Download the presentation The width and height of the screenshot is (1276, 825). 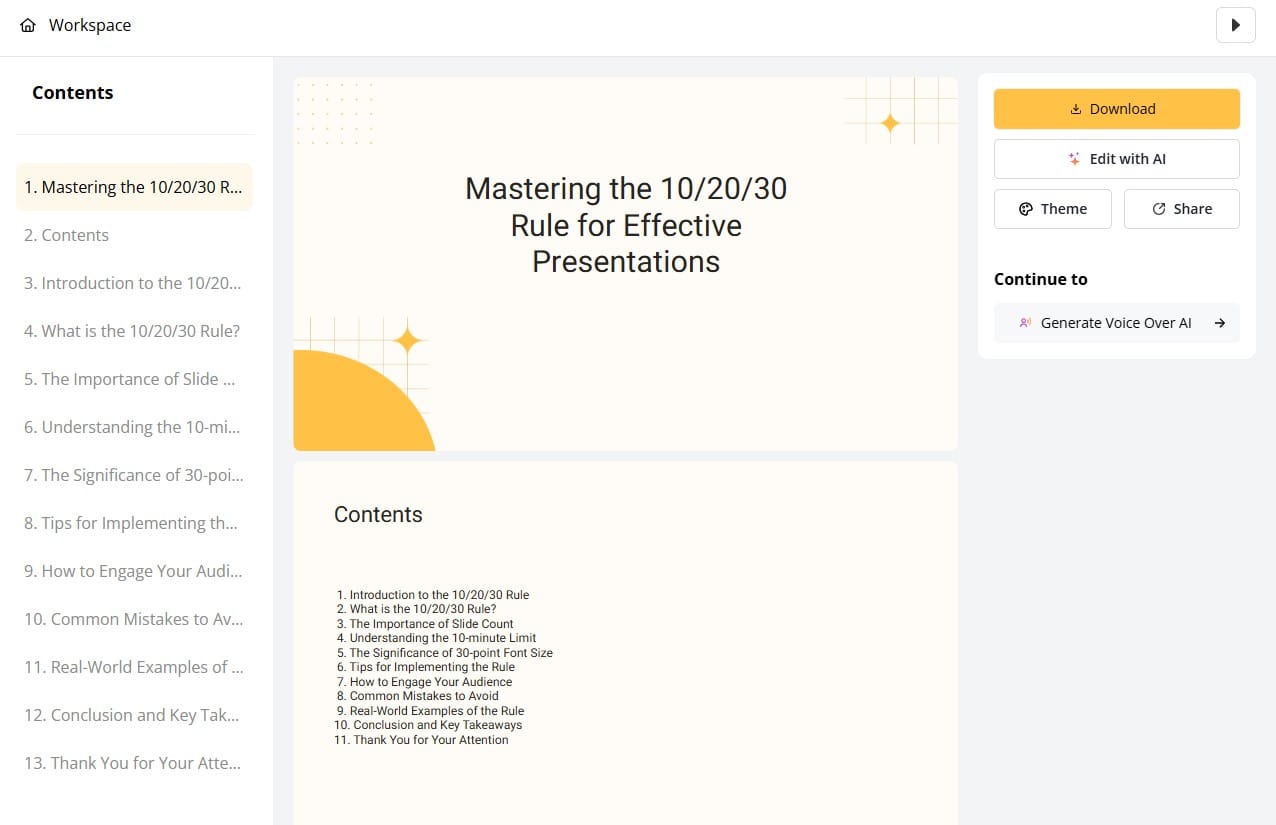coord(1116,109)
